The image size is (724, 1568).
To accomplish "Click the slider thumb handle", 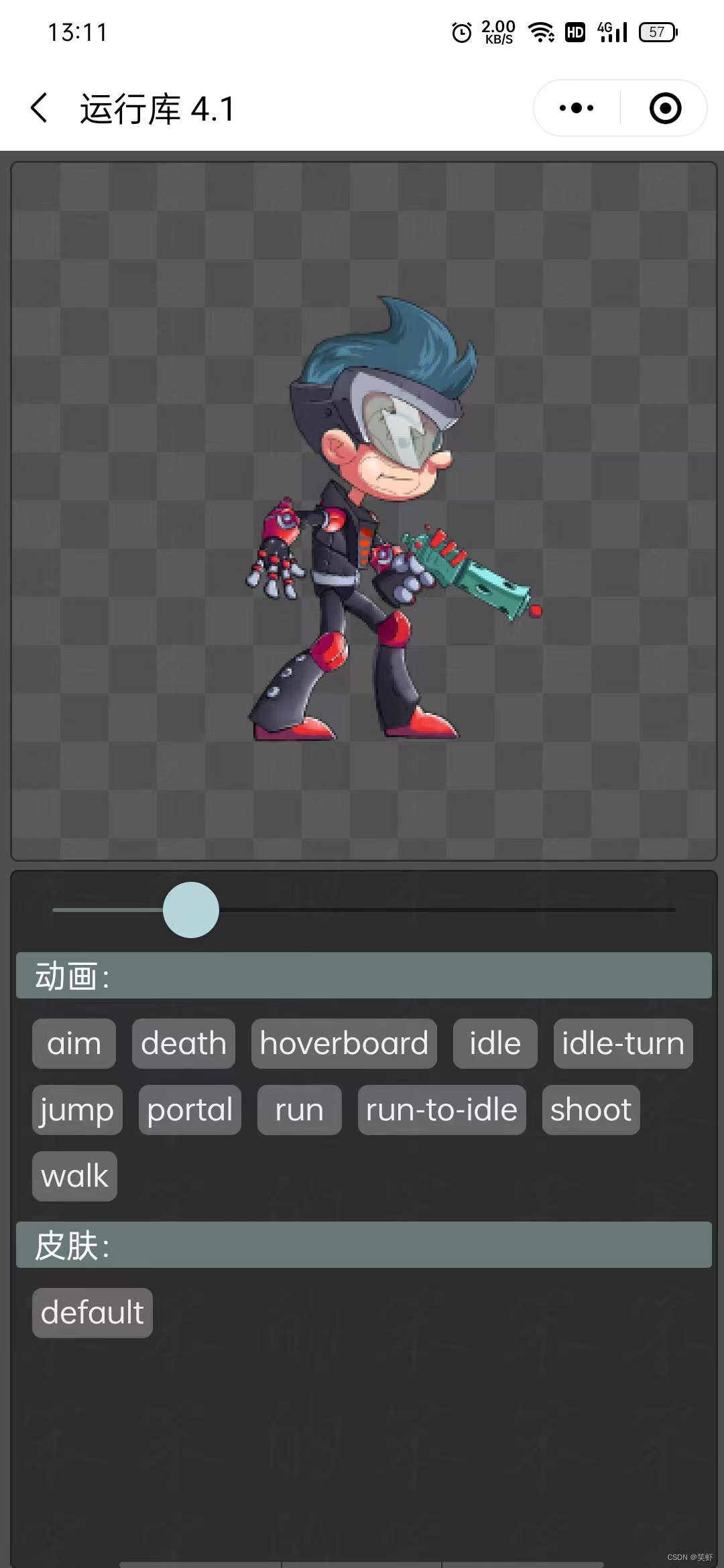I will click(191, 910).
